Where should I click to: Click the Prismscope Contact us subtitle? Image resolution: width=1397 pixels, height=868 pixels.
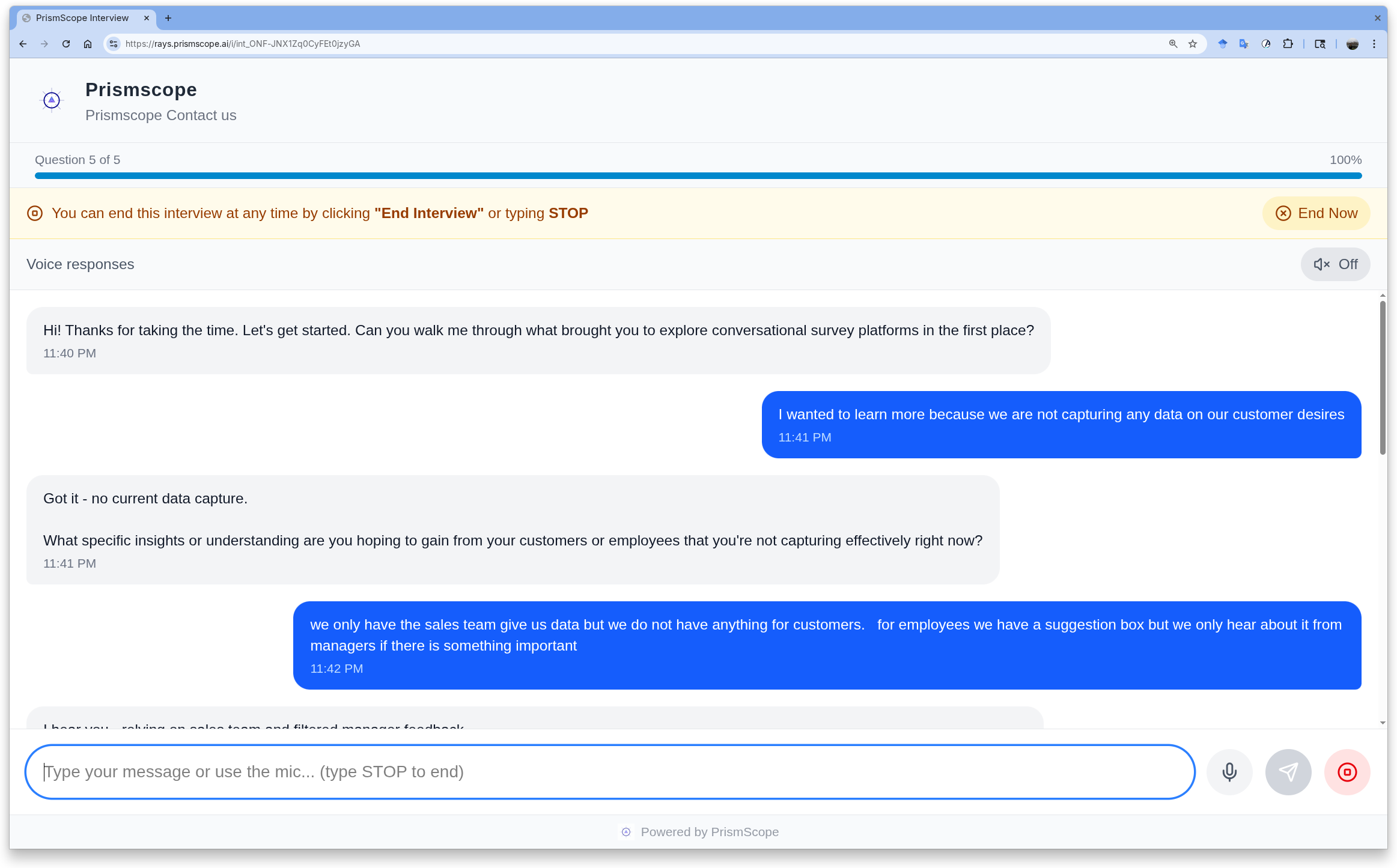[x=160, y=115]
